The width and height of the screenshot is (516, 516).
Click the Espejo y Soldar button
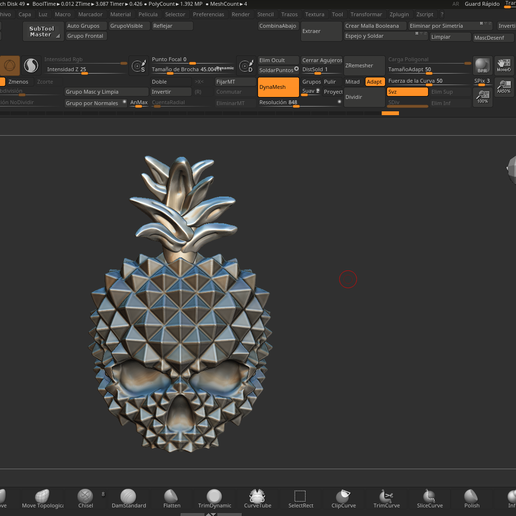click(386, 36)
